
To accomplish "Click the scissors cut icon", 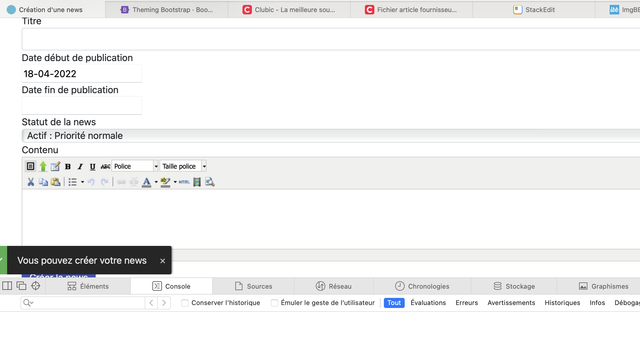I will (x=31, y=182).
